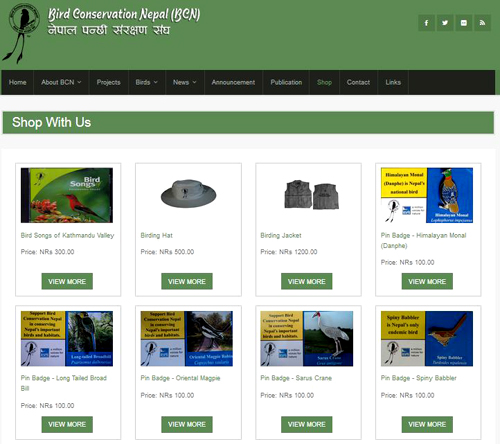500x444 pixels.
Task: Click the Long Tailed Broadbill badge image
Action: click(x=67, y=339)
